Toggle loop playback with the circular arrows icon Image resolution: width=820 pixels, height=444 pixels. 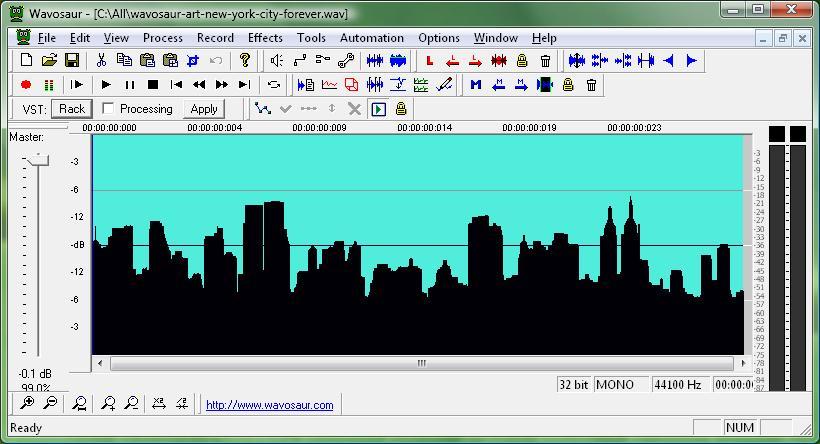[x=274, y=85]
